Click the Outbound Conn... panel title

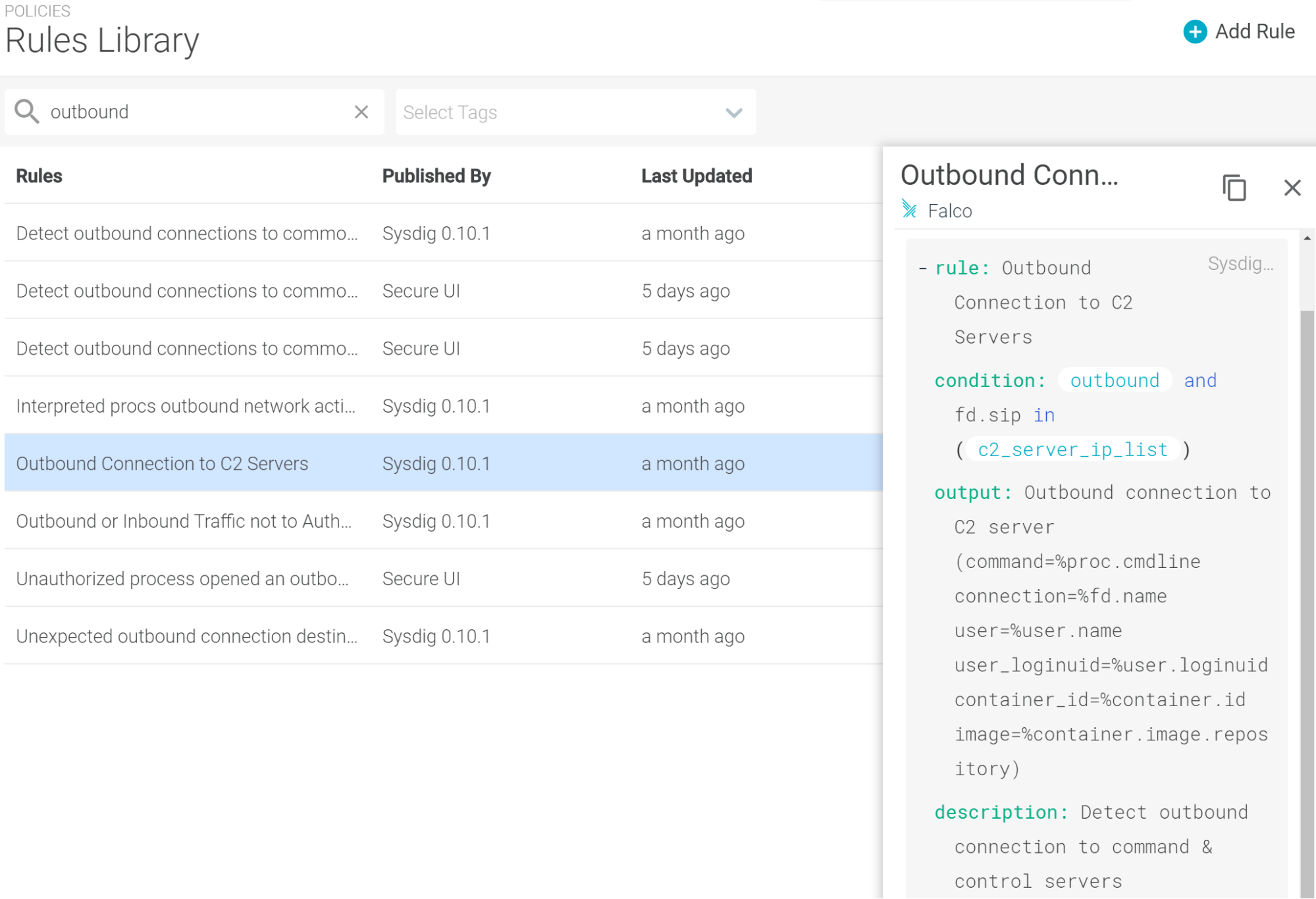pyautogui.click(x=1009, y=175)
